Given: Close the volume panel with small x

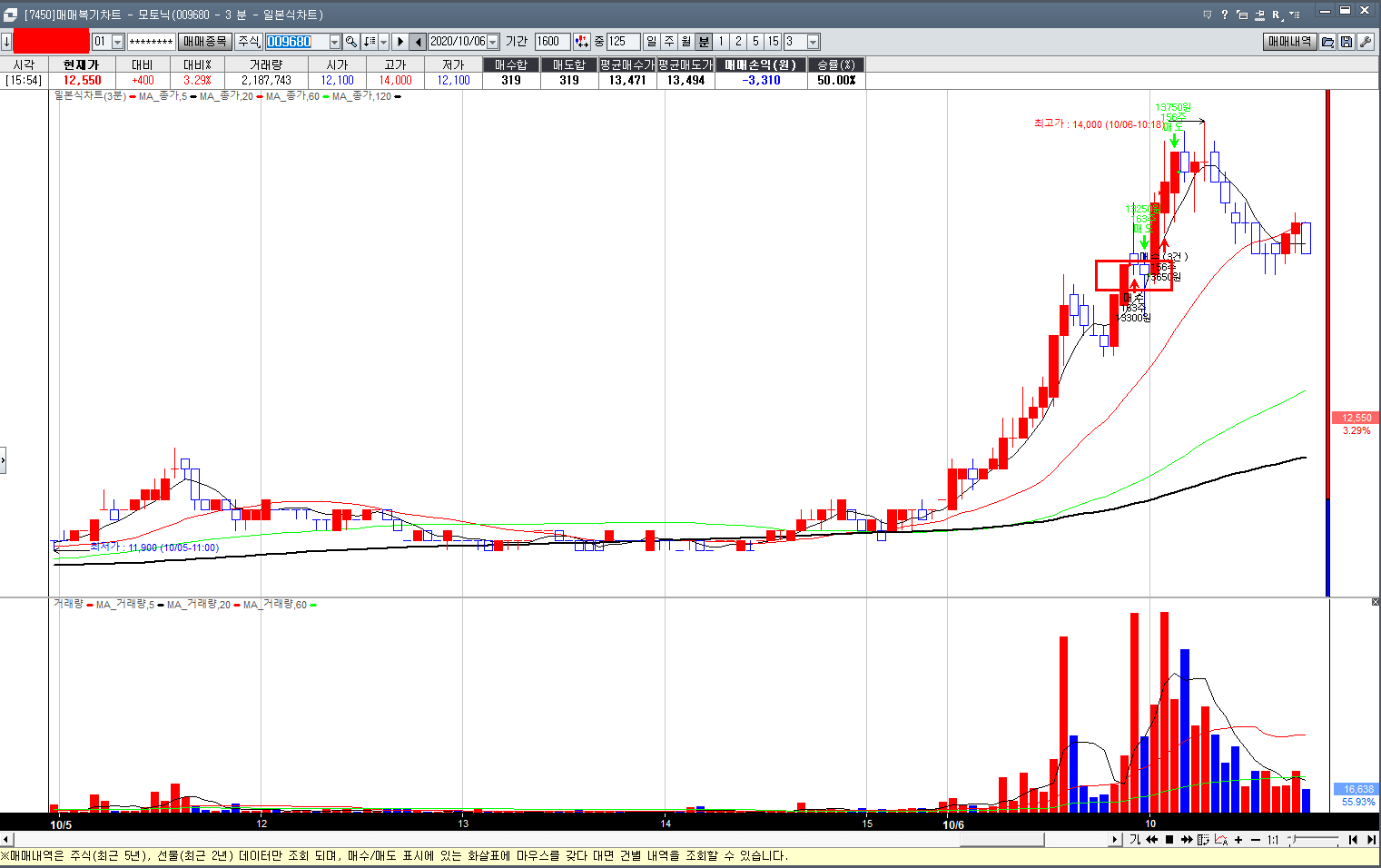Looking at the screenshot, I should pyautogui.click(x=1375, y=602).
